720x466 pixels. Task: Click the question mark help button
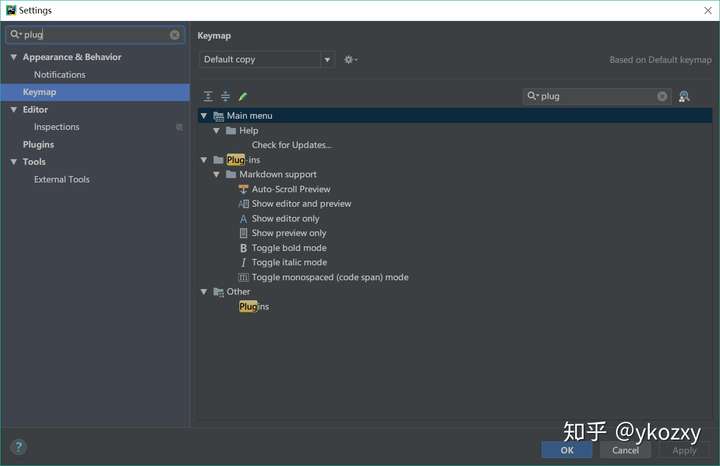click(x=18, y=447)
